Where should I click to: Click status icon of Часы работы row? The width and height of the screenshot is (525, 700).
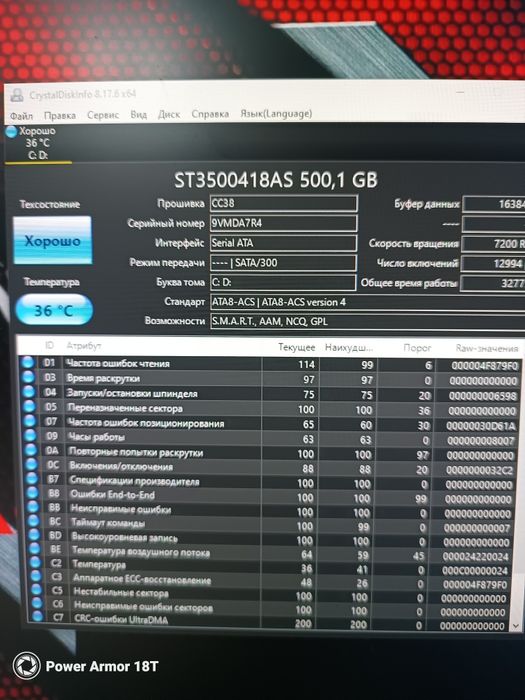coord(30,435)
